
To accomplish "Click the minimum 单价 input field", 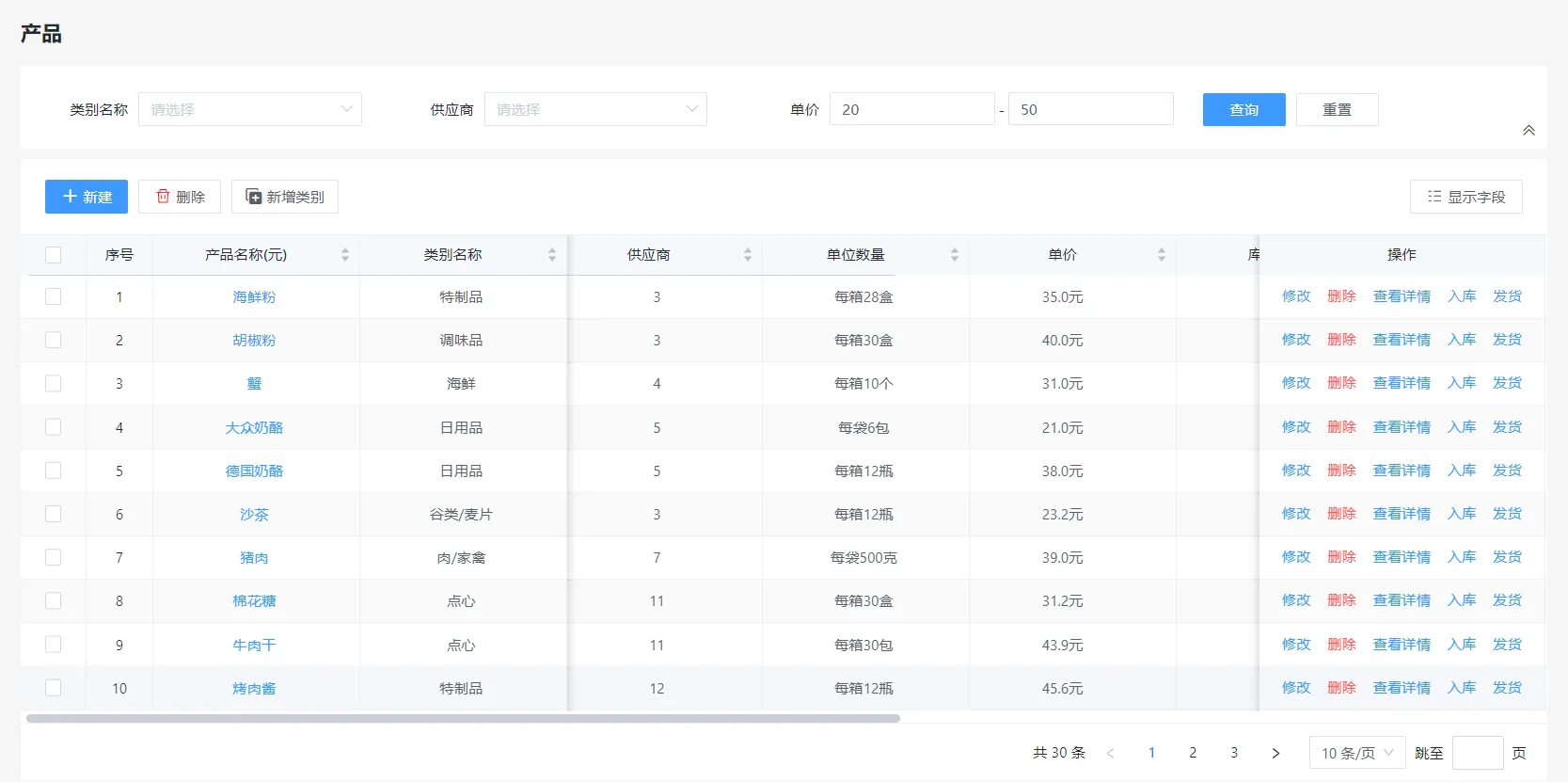I will [911, 109].
